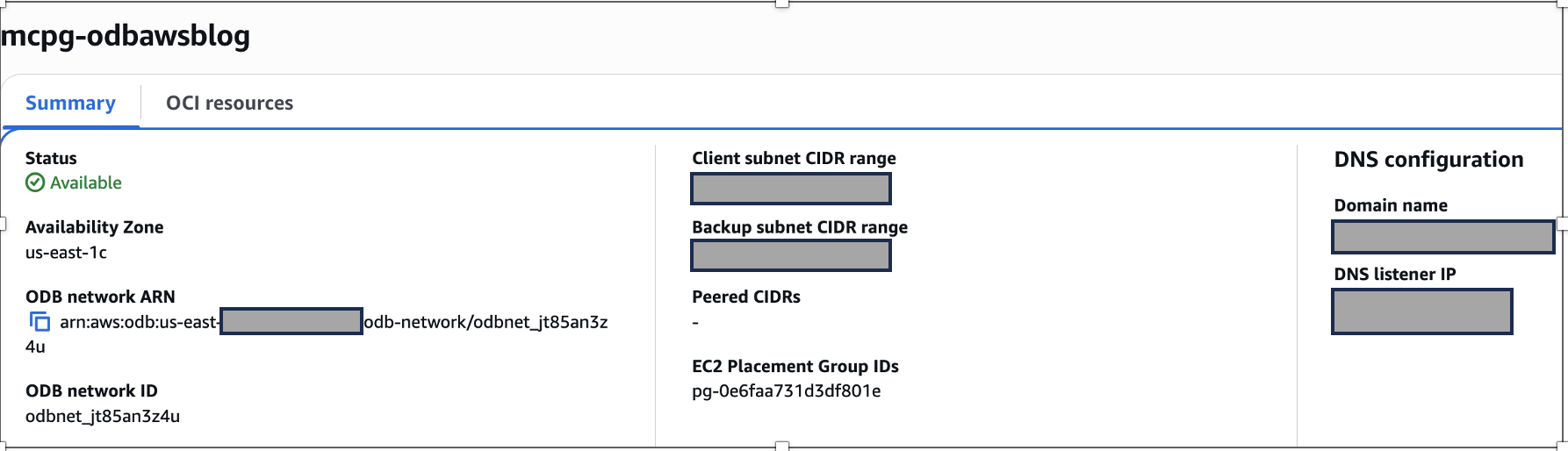This screenshot has width=1568, height=451.
Task: Click the odbnet_jt85an3z4u network ID value
Action: [x=102, y=416]
